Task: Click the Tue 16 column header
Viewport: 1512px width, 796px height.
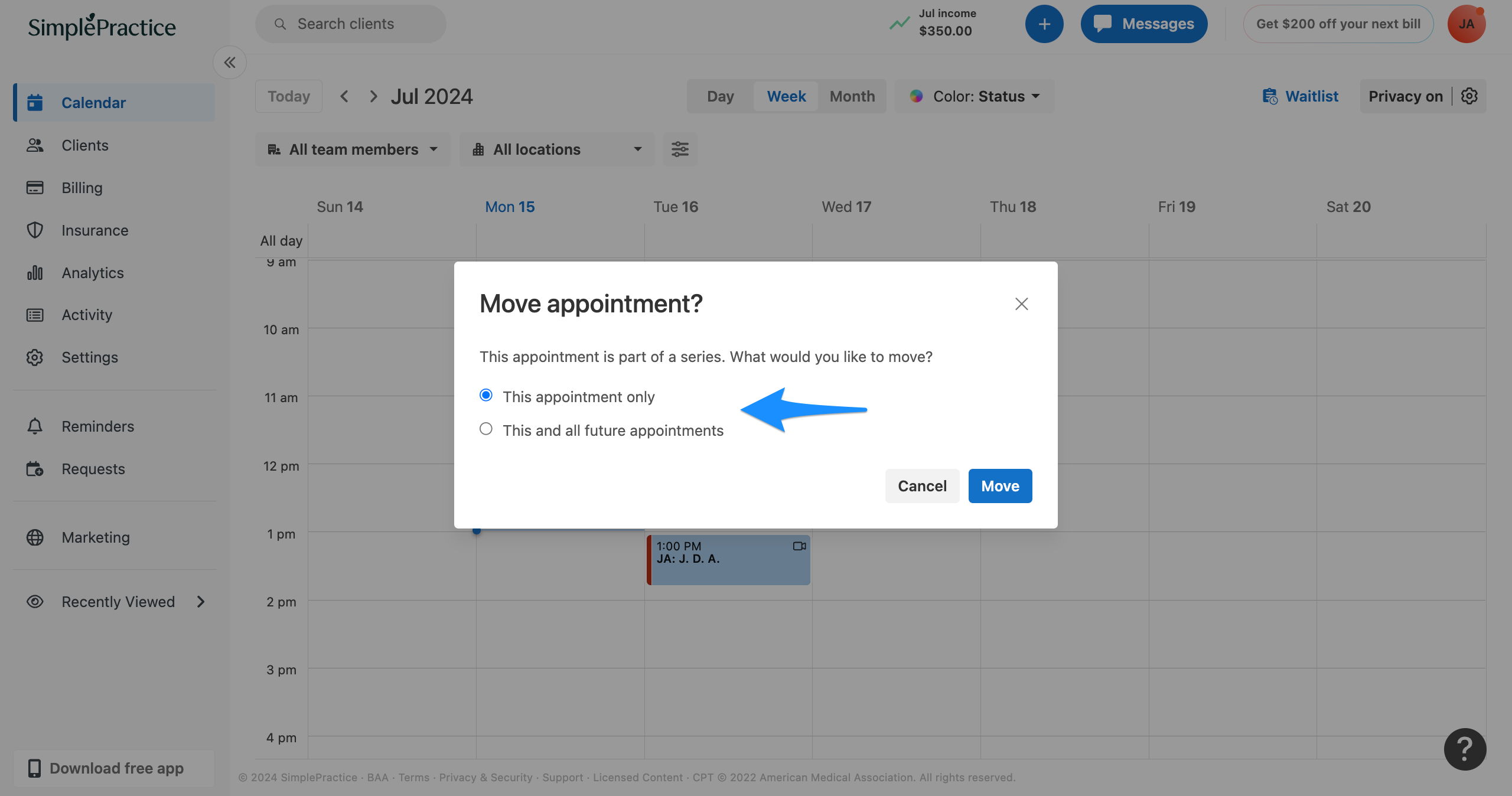Action: point(676,207)
